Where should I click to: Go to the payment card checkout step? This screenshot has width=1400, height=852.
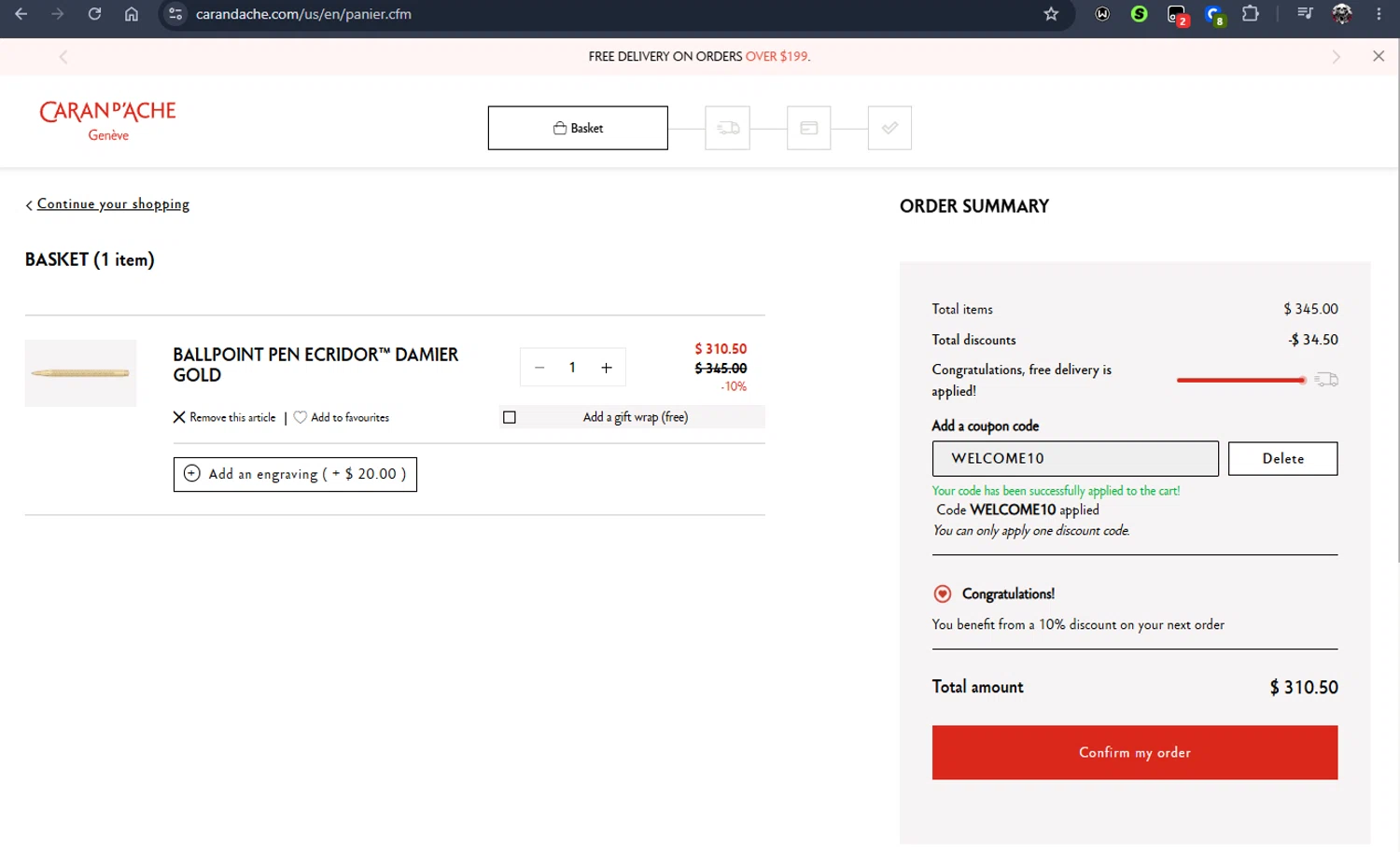tap(809, 128)
